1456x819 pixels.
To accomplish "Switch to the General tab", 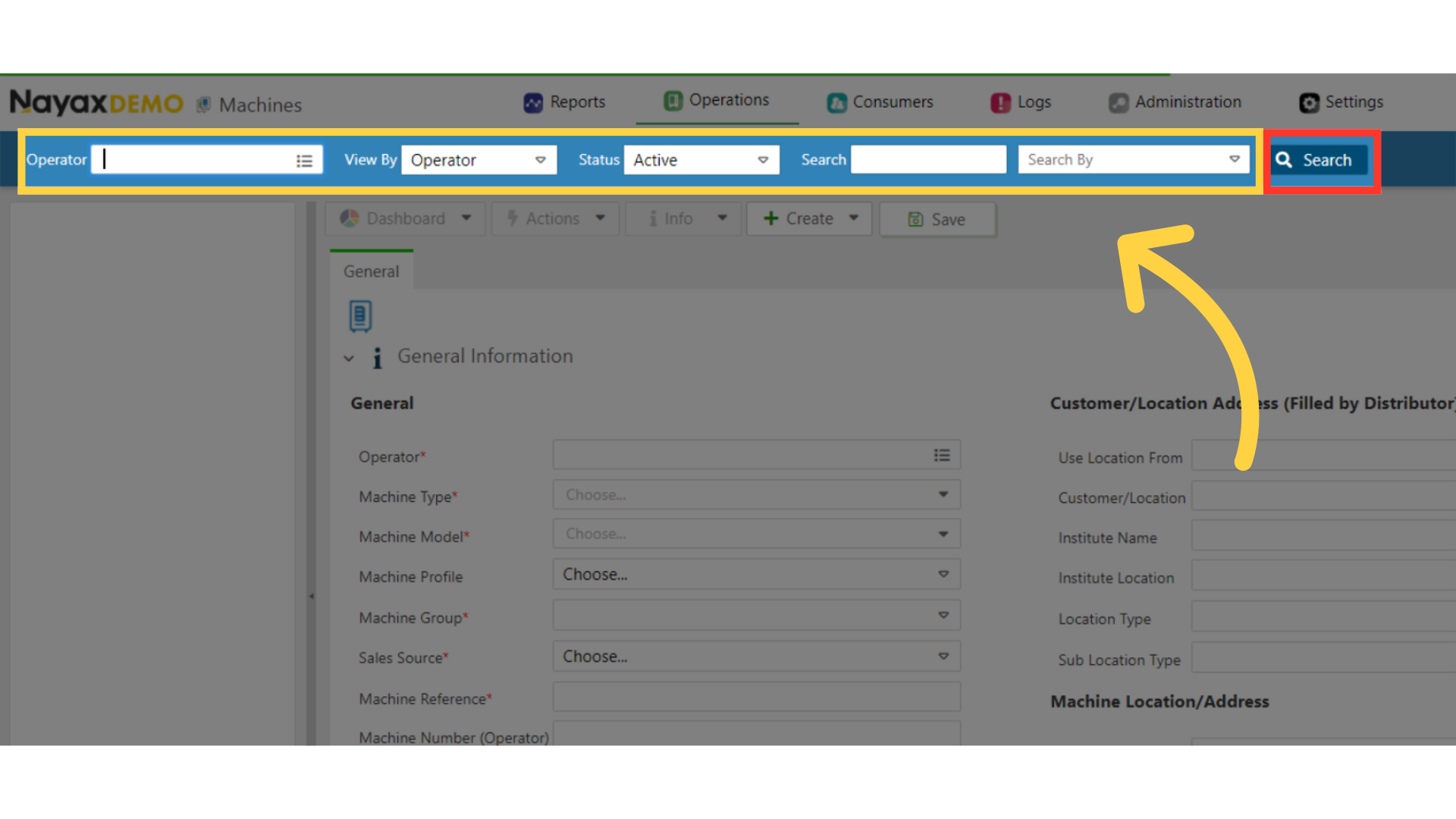I will pos(371,271).
